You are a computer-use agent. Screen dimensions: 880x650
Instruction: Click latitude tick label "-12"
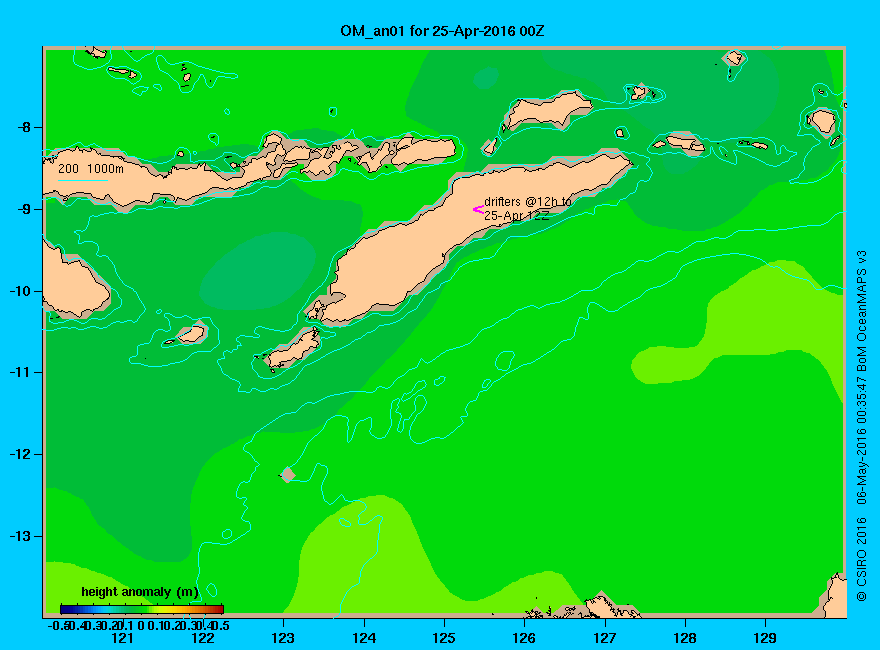click(21, 454)
